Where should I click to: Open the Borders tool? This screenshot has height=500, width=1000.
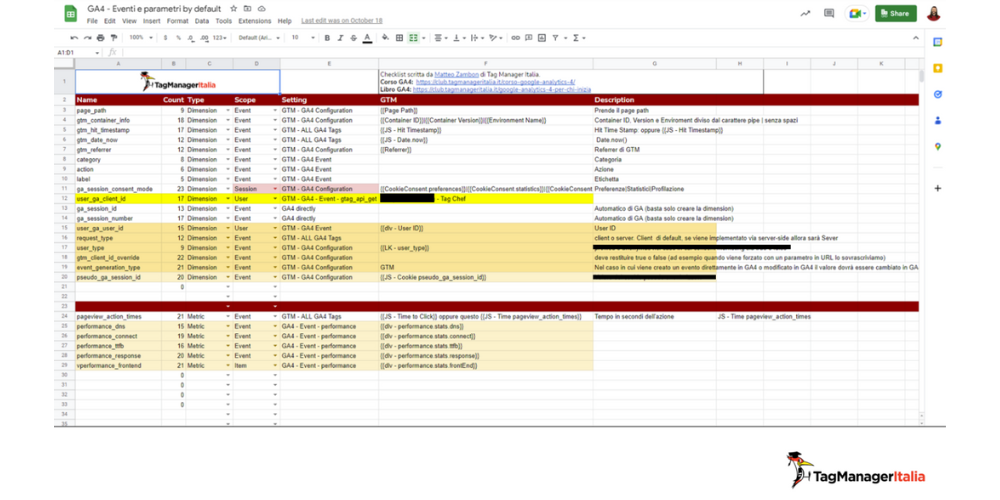pyautogui.click(x=399, y=38)
